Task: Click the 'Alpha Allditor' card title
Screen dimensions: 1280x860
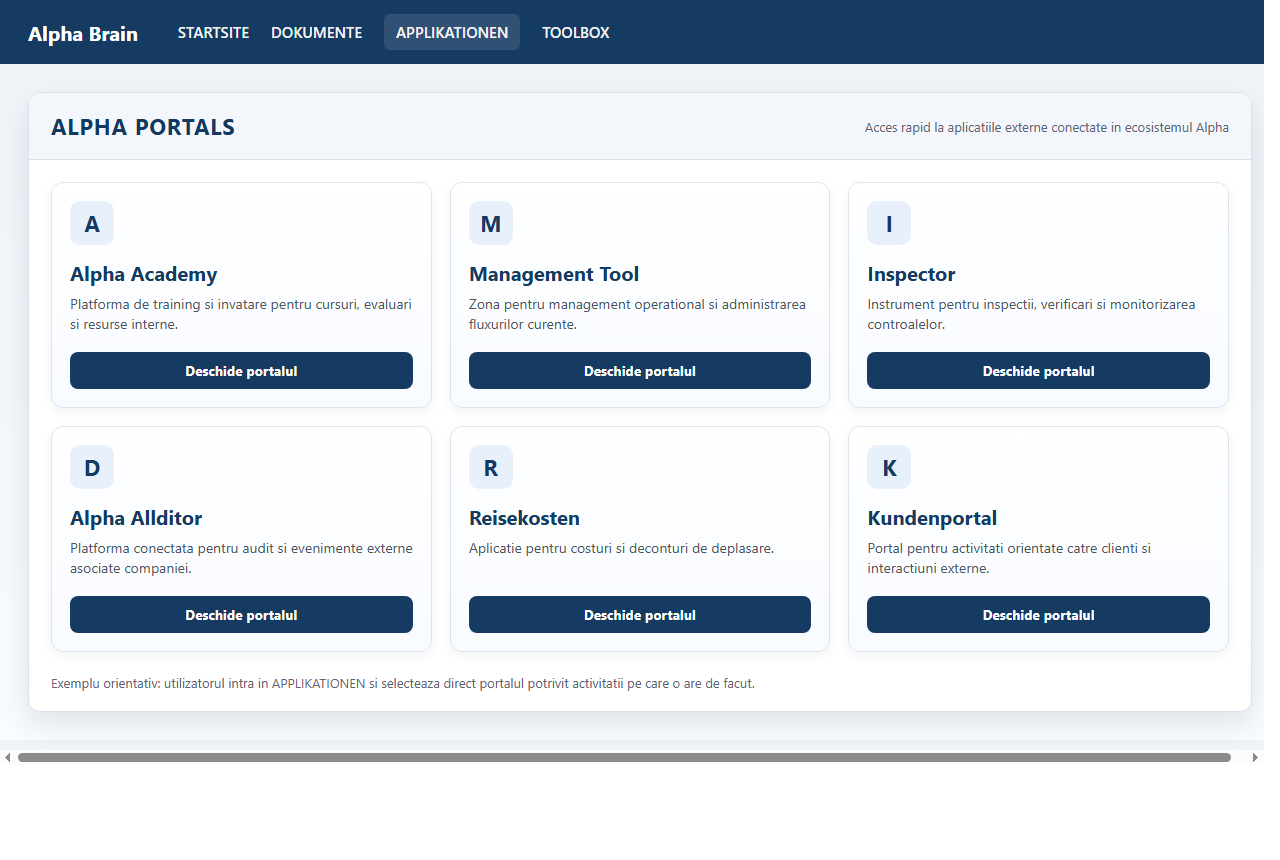Action: click(136, 518)
